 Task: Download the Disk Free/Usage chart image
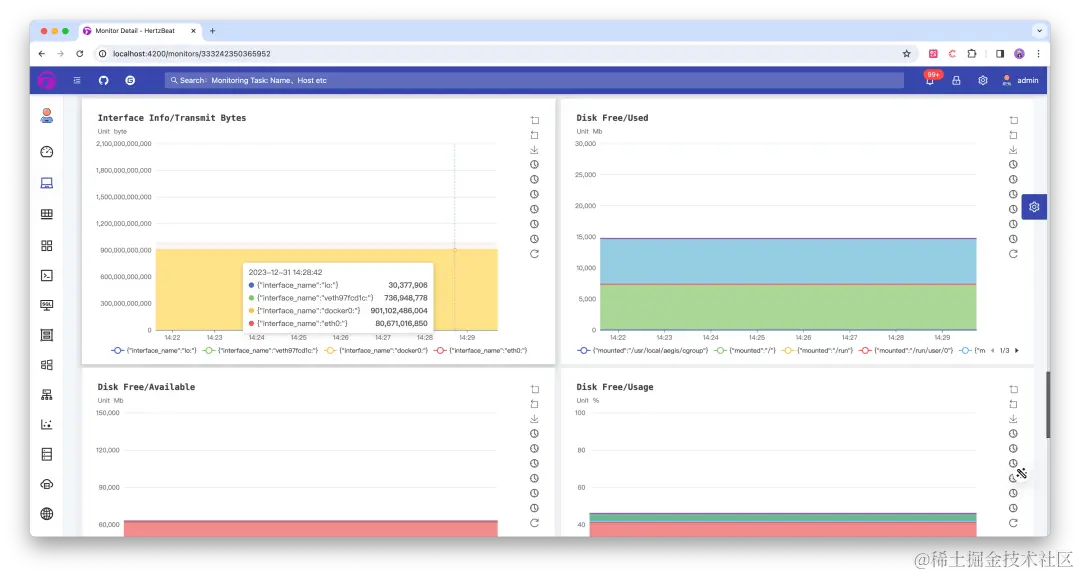(1013, 419)
